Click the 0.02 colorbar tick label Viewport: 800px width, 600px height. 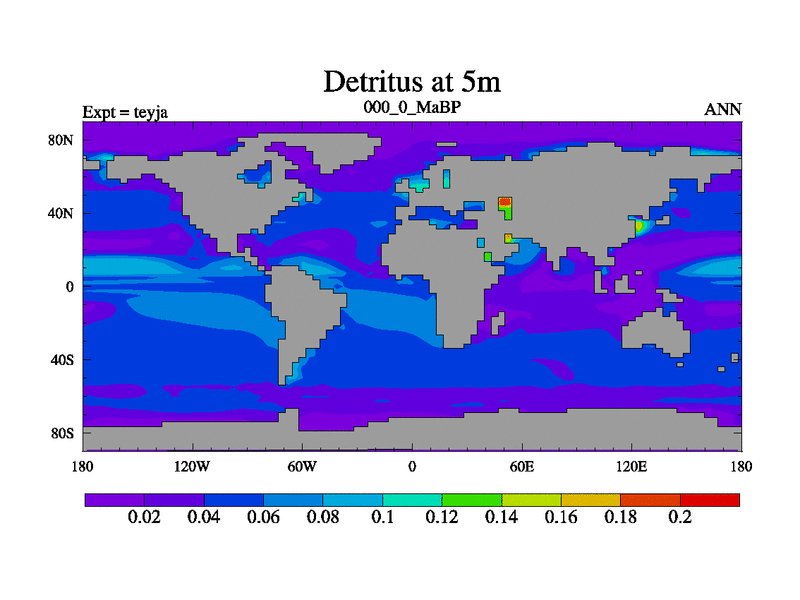click(x=144, y=517)
